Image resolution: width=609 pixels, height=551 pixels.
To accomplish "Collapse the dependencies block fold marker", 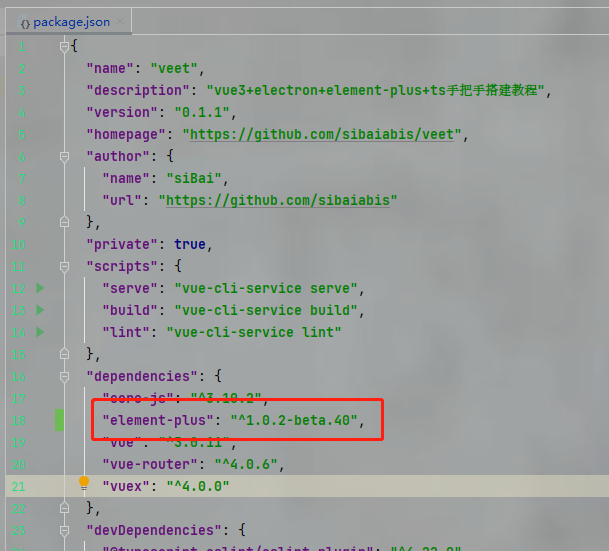I will tap(64, 377).
